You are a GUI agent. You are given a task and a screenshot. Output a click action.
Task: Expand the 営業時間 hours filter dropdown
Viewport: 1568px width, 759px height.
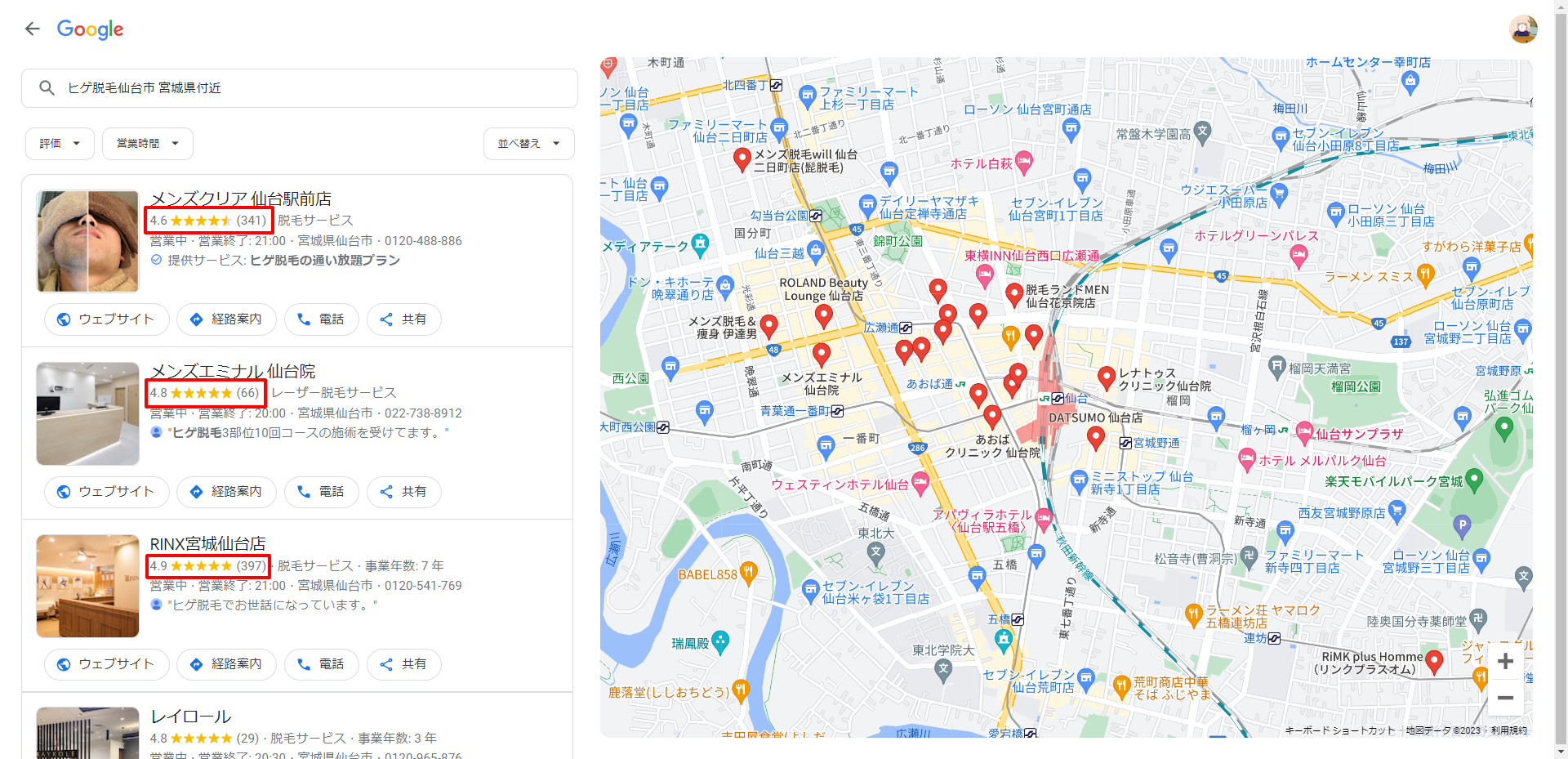[x=147, y=144]
